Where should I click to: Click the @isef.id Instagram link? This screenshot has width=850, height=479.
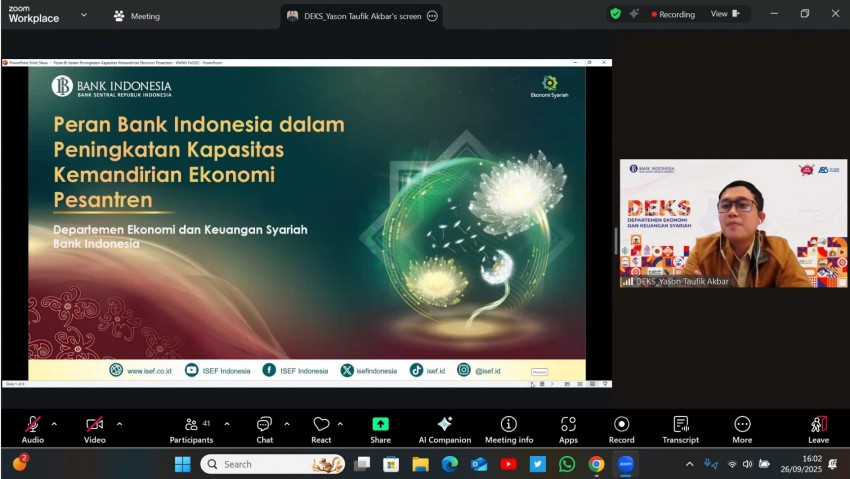pos(479,371)
